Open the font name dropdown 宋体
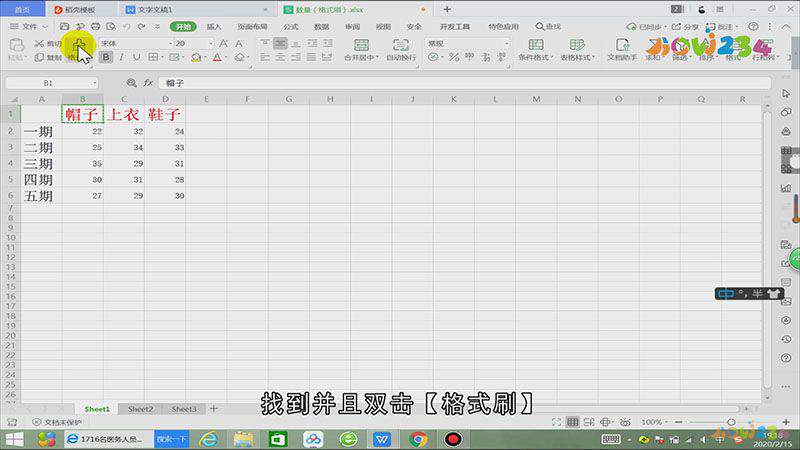Screen dimensions: 800x450 pos(170,44)
